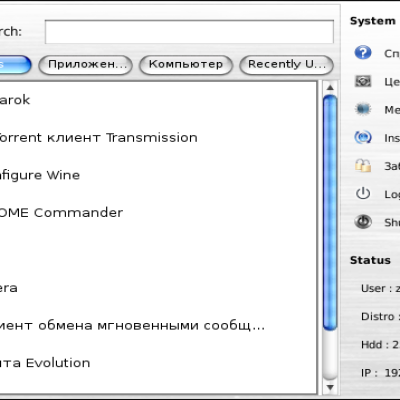Screen dimensions: 400x400
Task: Switch to the Компьютер tab
Action: pyautogui.click(x=186, y=65)
